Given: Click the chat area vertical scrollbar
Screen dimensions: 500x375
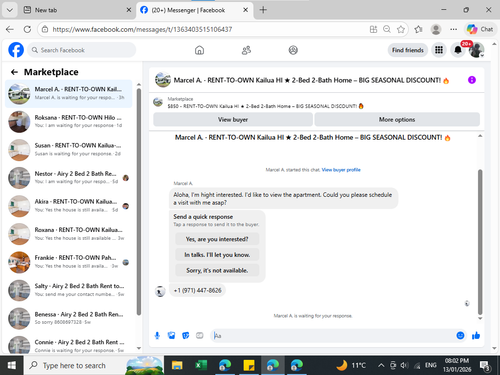Looking at the screenshot, I should [480, 242].
